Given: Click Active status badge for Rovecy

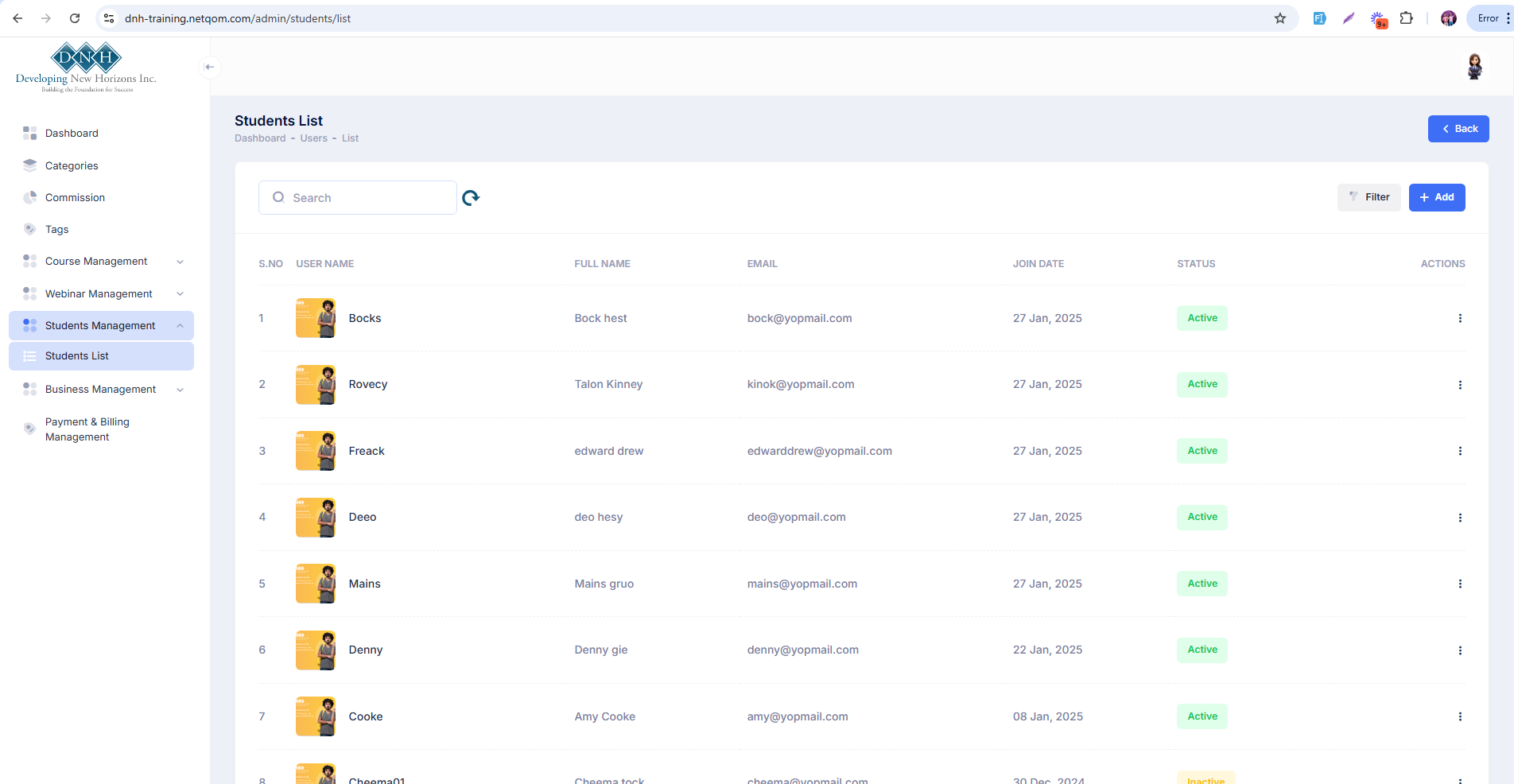Looking at the screenshot, I should coord(1202,385).
